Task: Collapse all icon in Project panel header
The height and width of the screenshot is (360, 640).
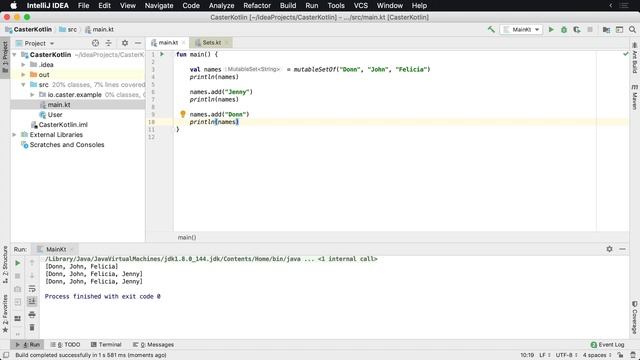Action: coord(109,43)
